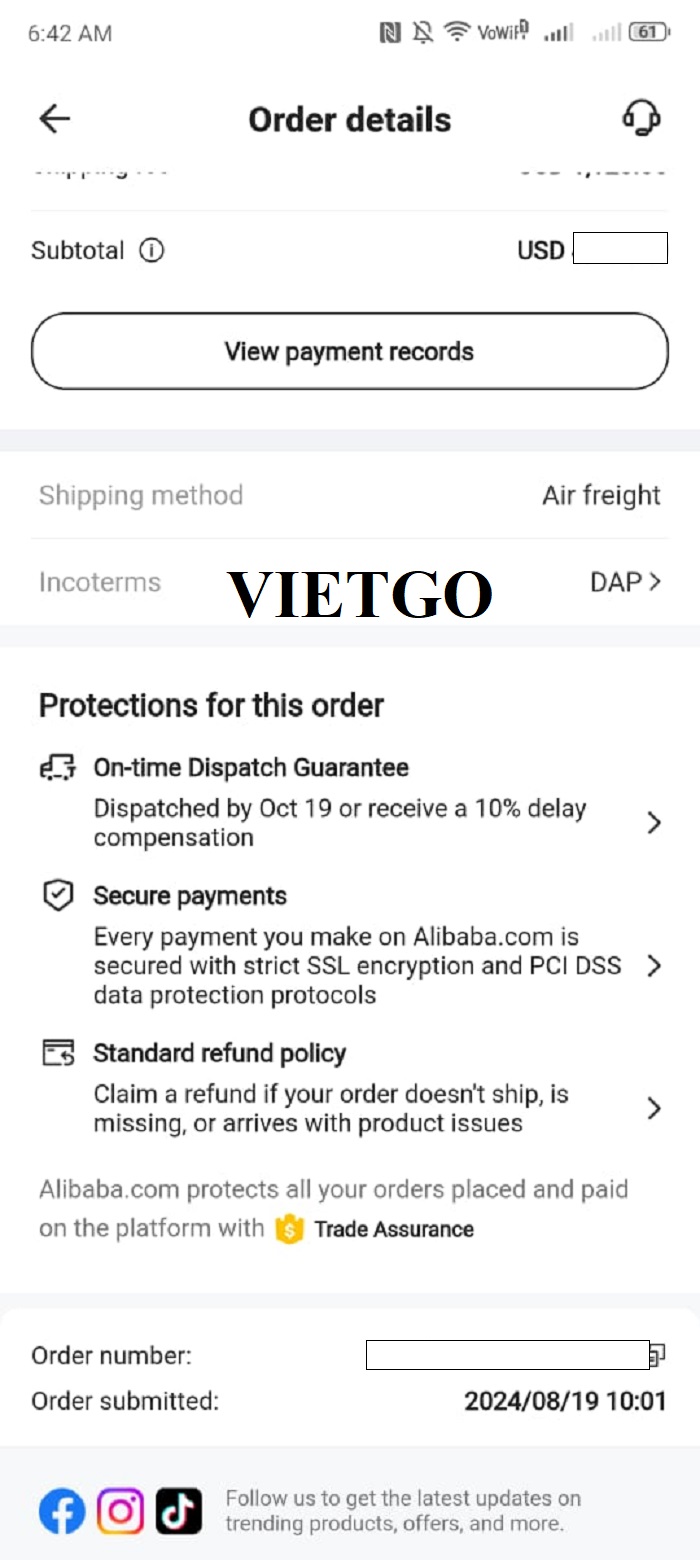The image size is (700, 1560).
Task: Expand Standard refund policy chevron
Action: (x=654, y=1108)
